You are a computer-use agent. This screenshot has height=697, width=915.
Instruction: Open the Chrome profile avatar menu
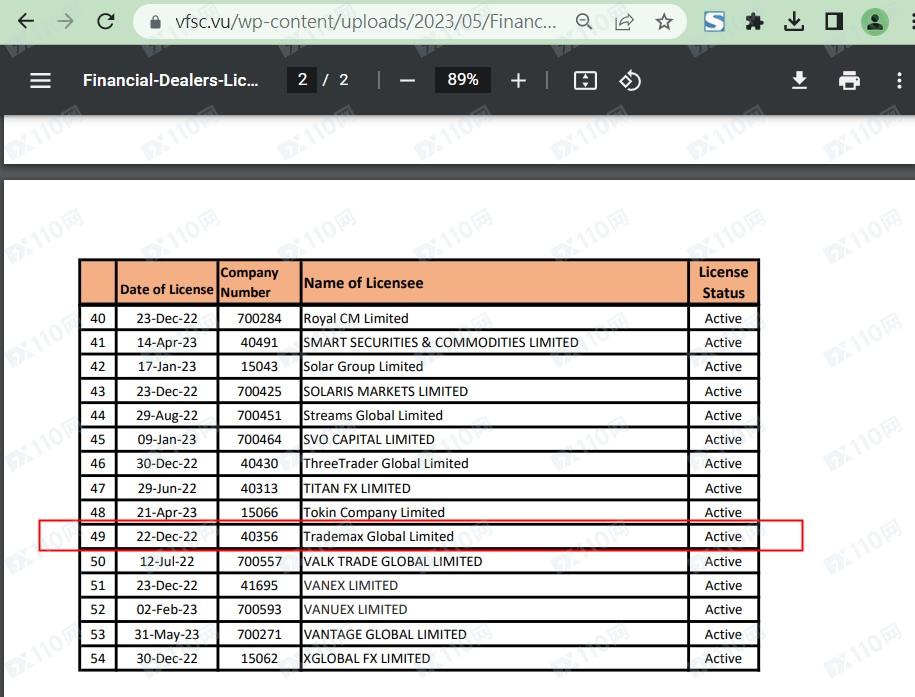click(875, 21)
